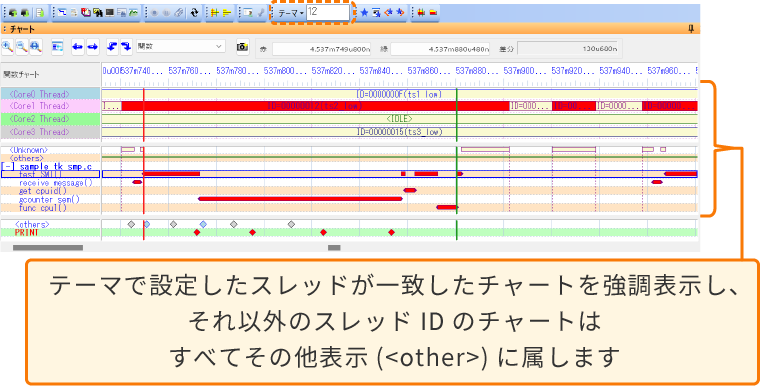This screenshot has height=392, width=760.
Task: Click the wrench settings icon
Action: (x=261, y=13)
